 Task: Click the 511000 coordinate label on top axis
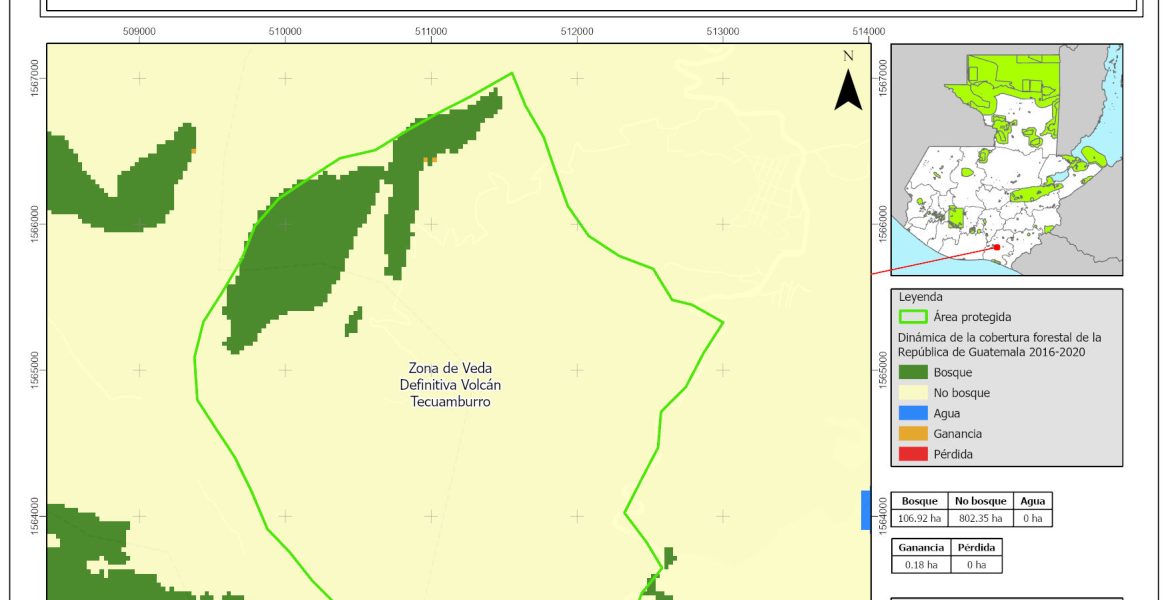coord(431,31)
